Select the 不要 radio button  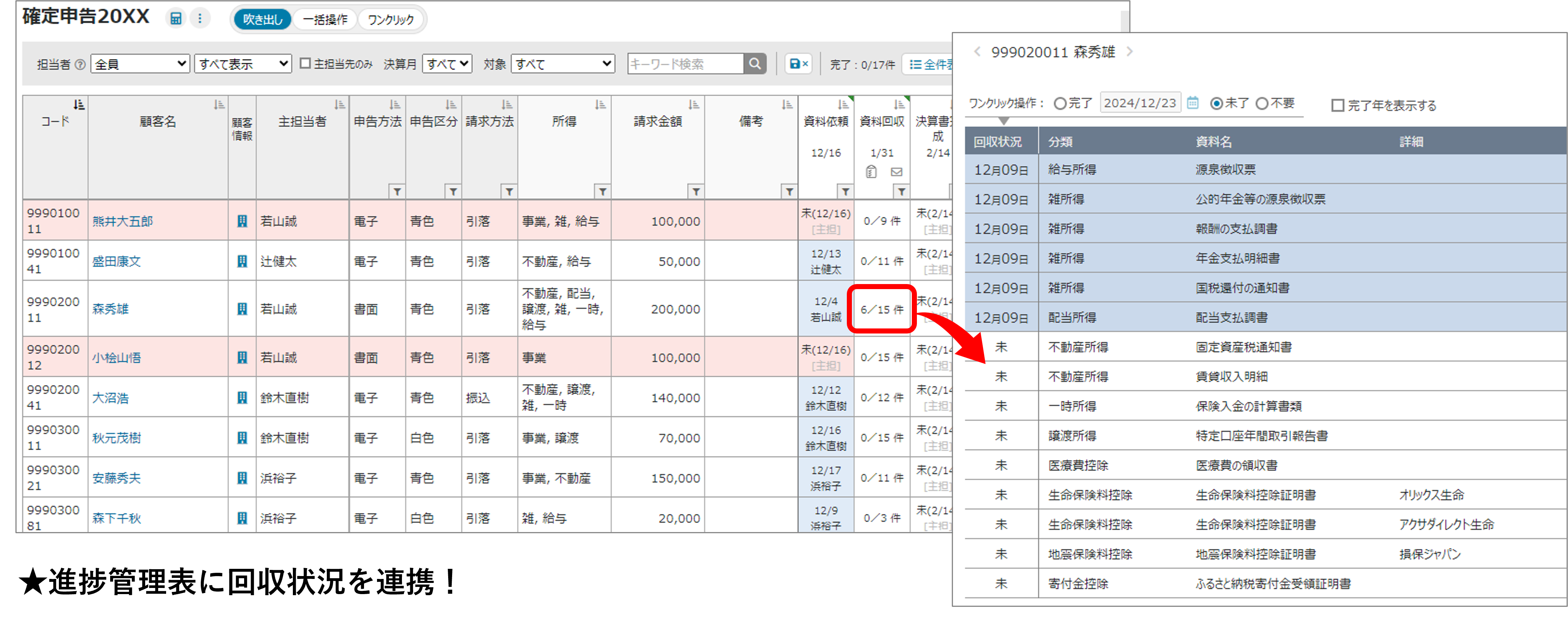point(1262,104)
